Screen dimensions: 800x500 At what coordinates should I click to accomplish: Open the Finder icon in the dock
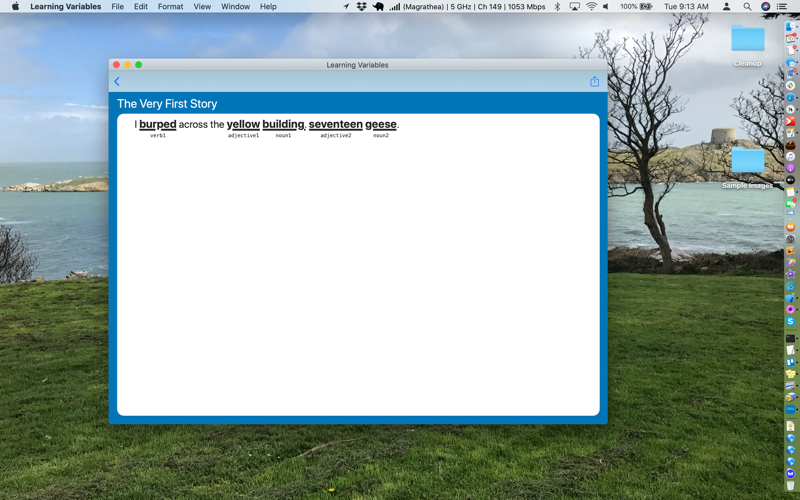tap(790, 27)
